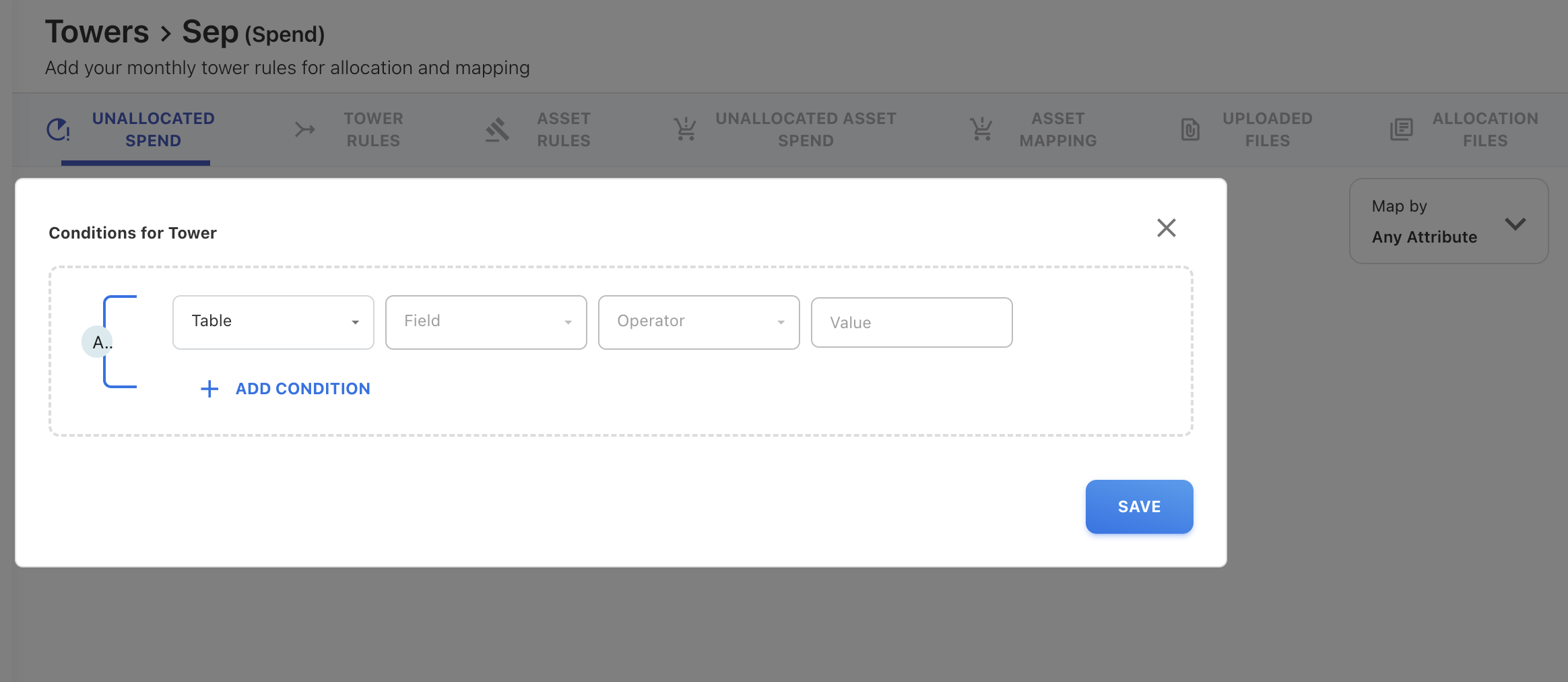
Task: Click the Asset Mapping cart icon
Action: [981, 129]
